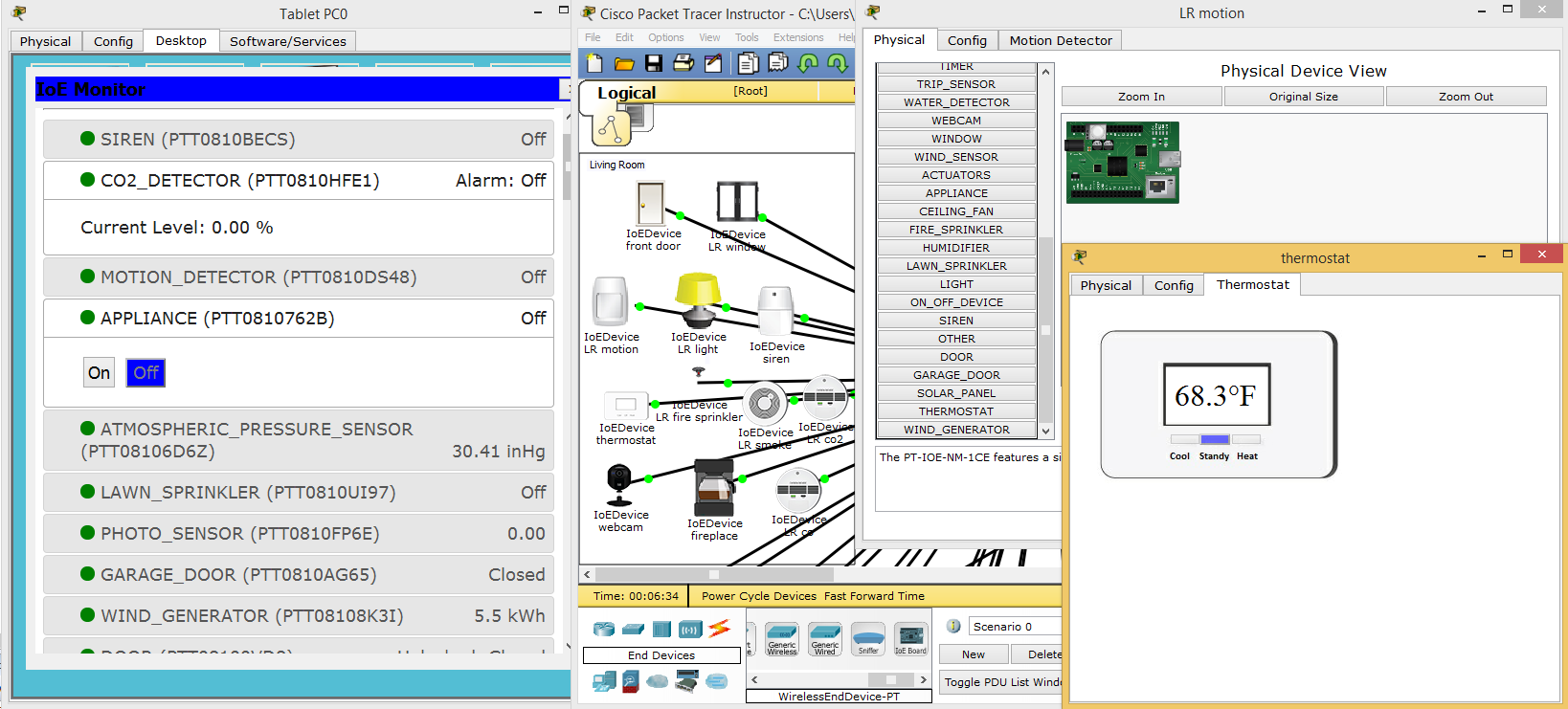This screenshot has width=1568, height=709.
Task: Click the Print icon in Packet Tracer
Action: click(683, 63)
